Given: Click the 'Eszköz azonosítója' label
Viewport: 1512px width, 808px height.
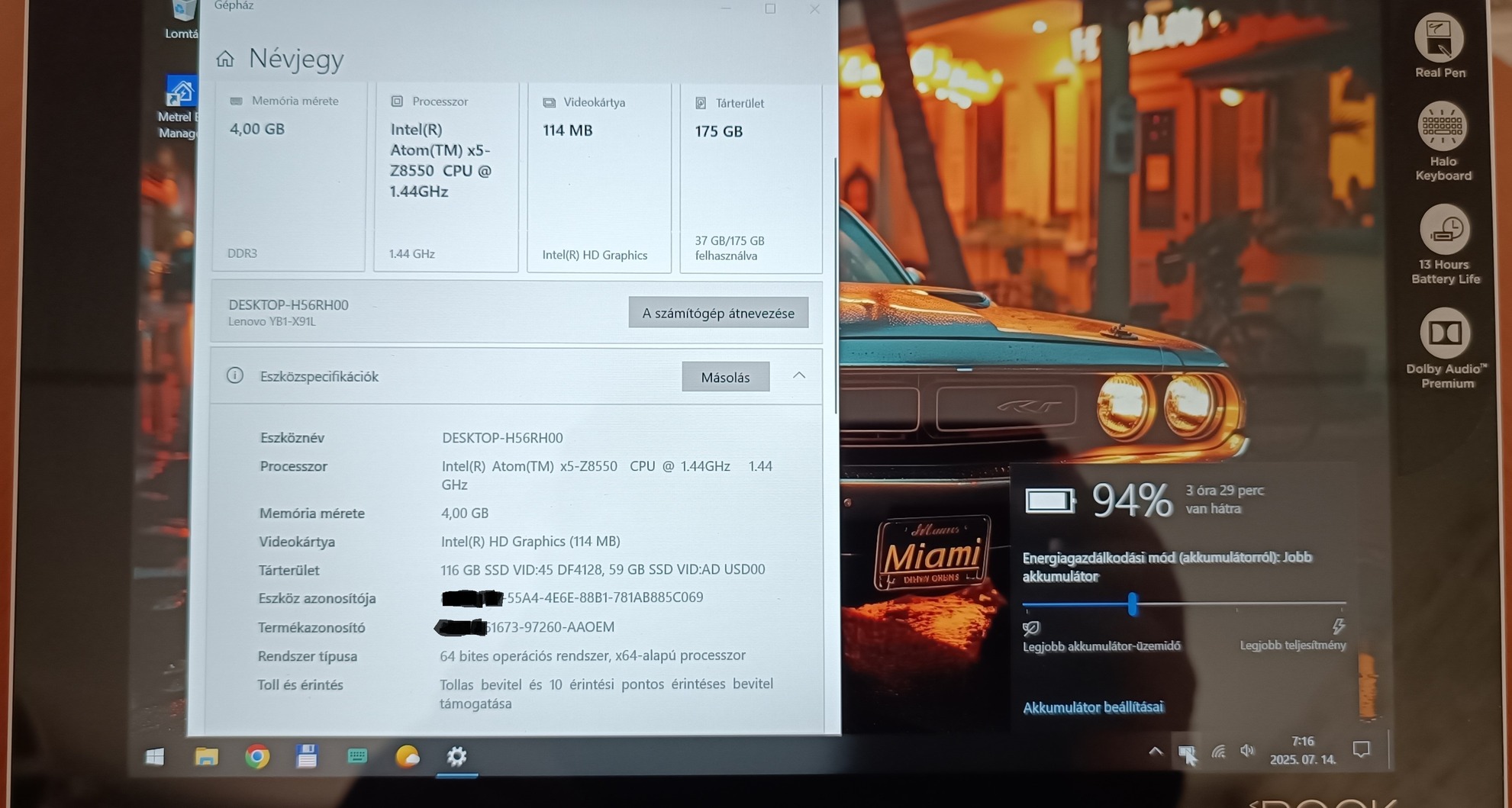Looking at the screenshot, I should tap(317, 598).
